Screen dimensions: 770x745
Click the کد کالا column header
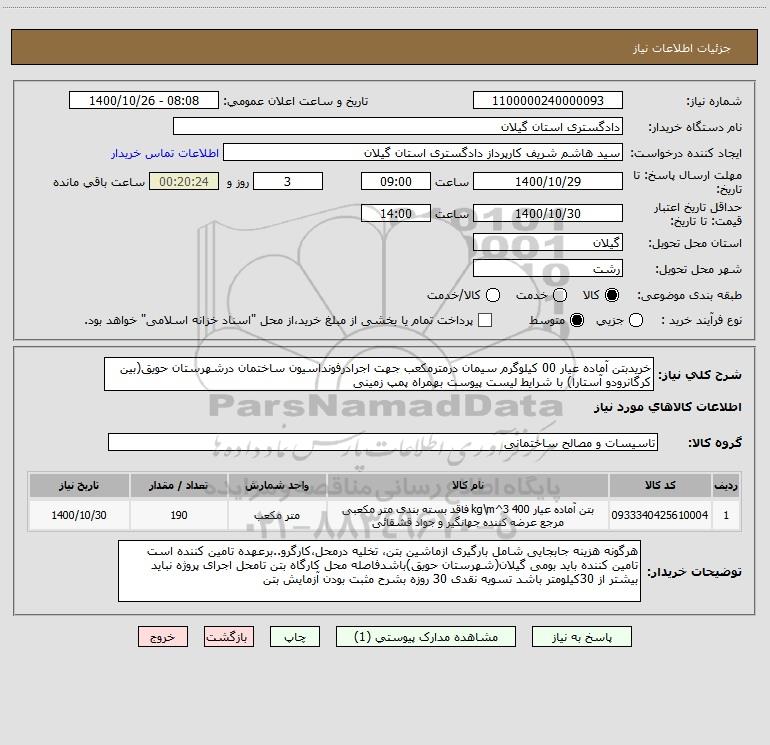pyautogui.click(x=660, y=485)
